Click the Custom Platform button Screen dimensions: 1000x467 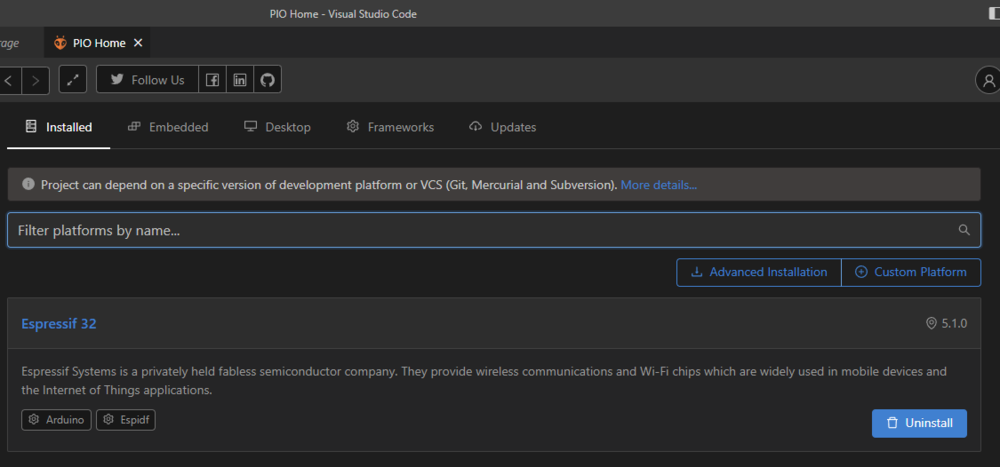click(911, 272)
